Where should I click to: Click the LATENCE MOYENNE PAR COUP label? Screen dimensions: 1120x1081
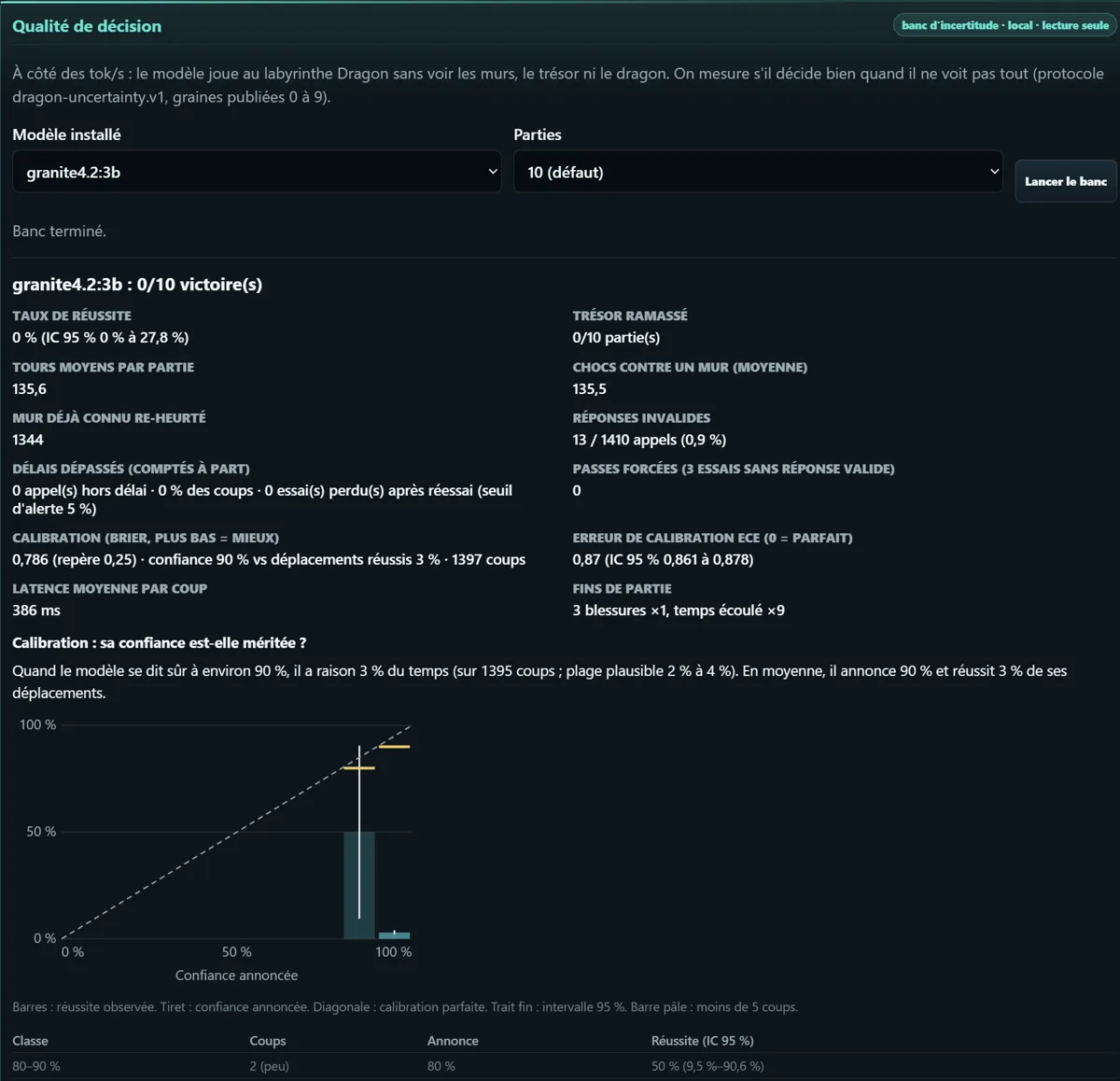click(110, 588)
